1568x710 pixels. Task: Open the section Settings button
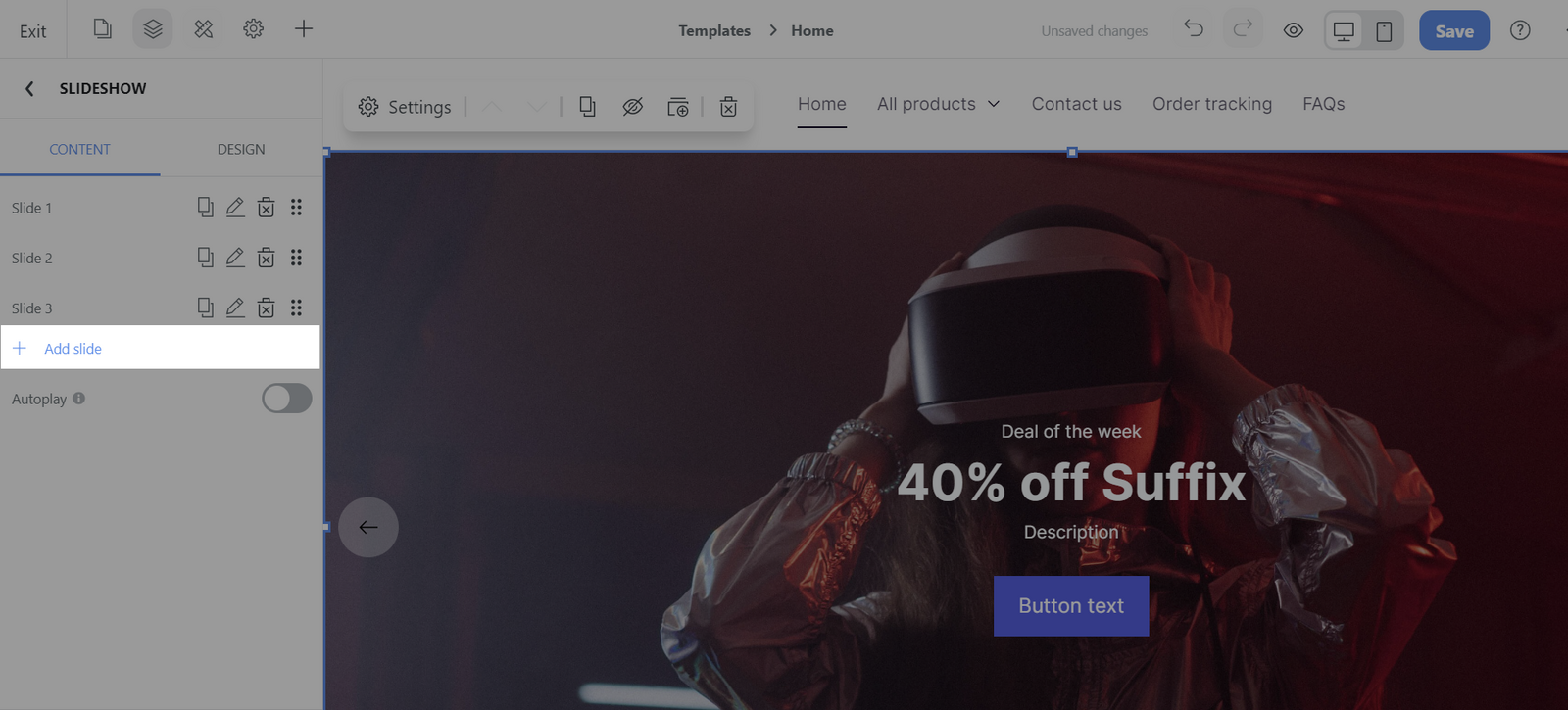tap(405, 107)
